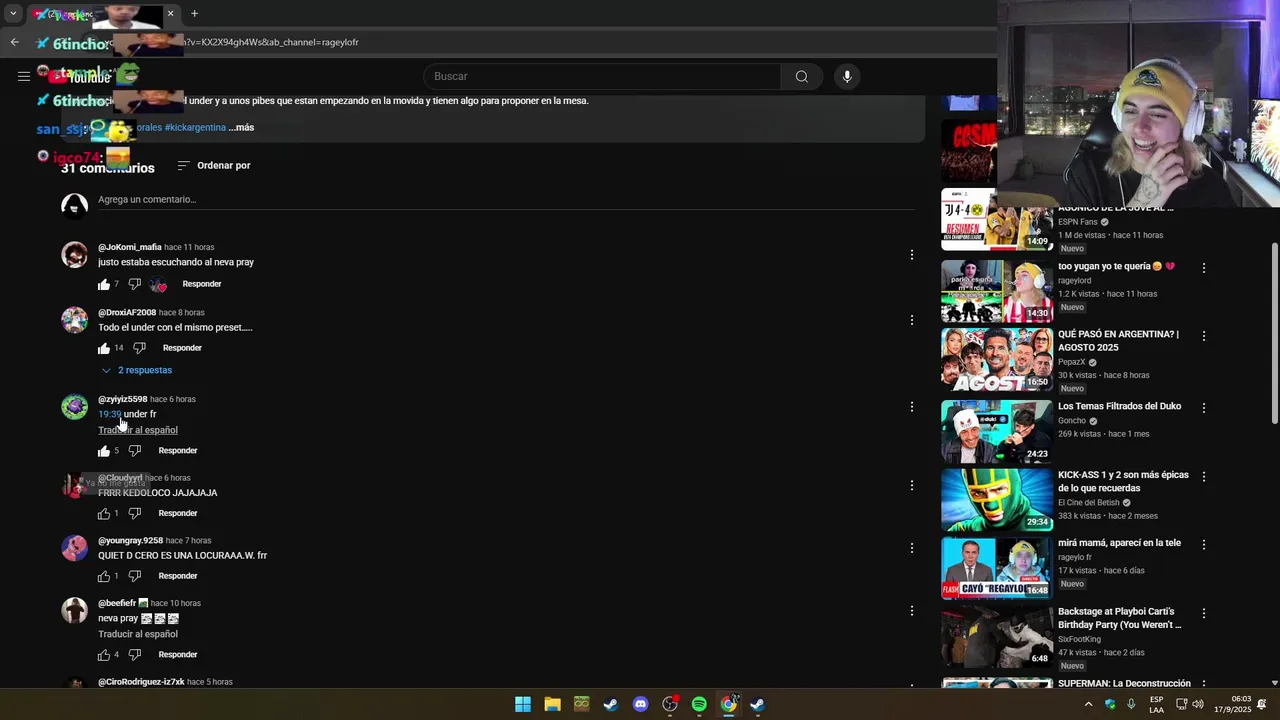Open Spotify from the taskbar
This screenshot has width=1280, height=720.
click(699, 704)
